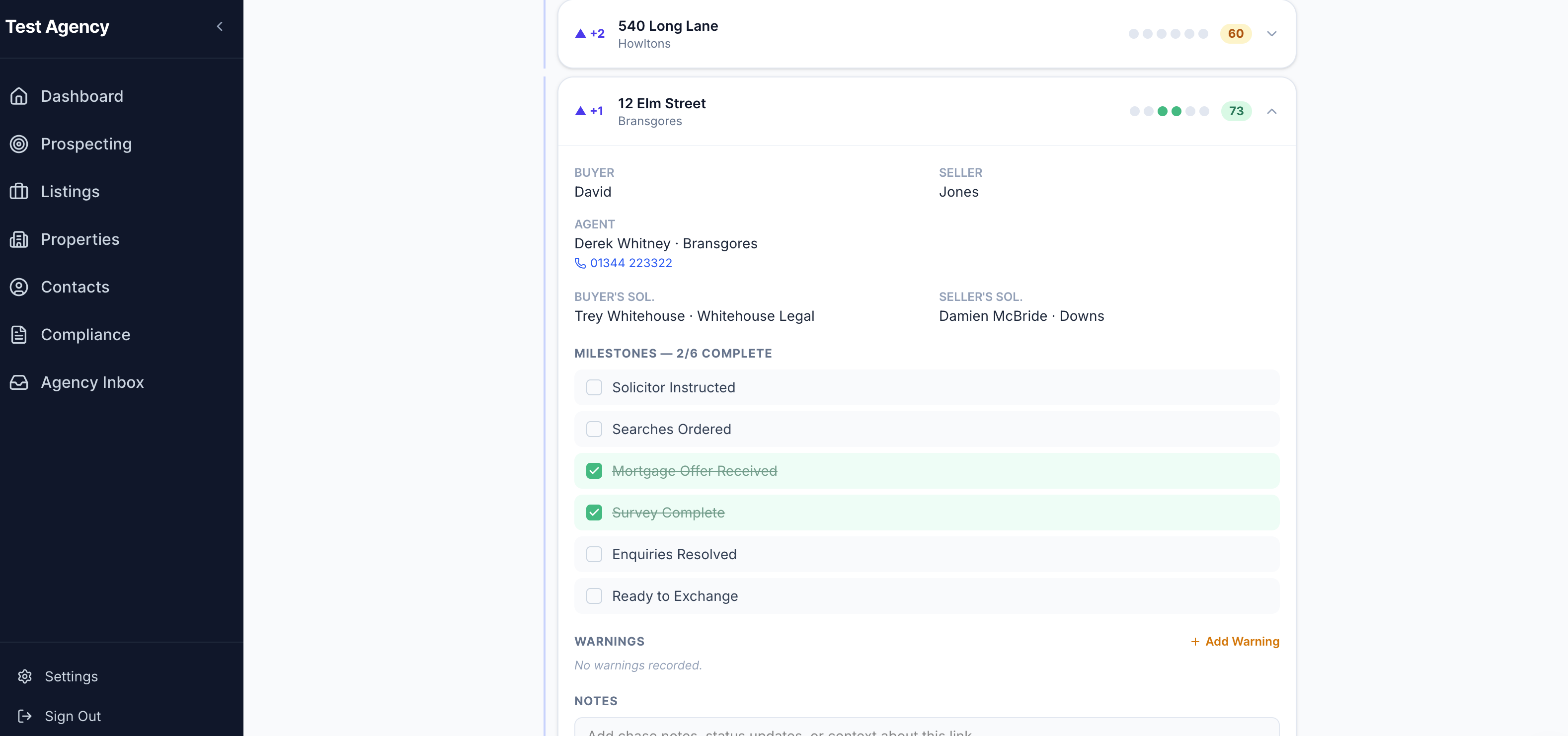This screenshot has height=736, width=1568.
Task: Click the Add Warning button
Action: pyautogui.click(x=1235, y=641)
